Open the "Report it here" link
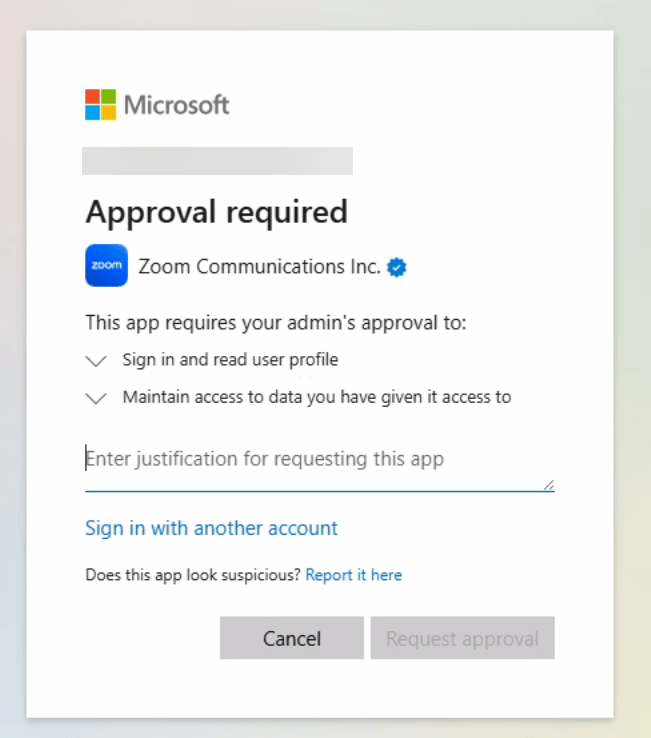The width and height of the screenshot is (651, 738). (x=353, y=575)
